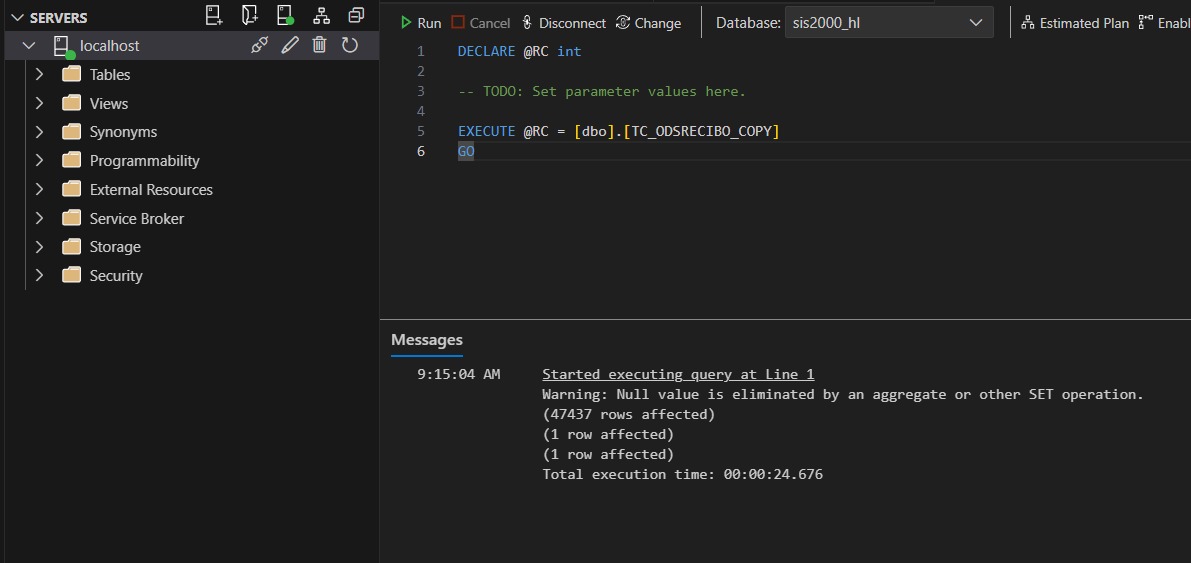Refresh localhost with the circular arrow icon
Screen dimensions: 1191x563
pyautogui.click(x=350, y=45)
